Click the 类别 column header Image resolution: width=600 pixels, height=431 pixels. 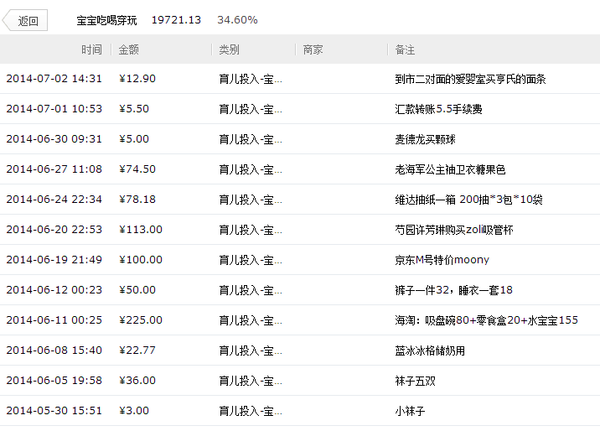(229, 49)
